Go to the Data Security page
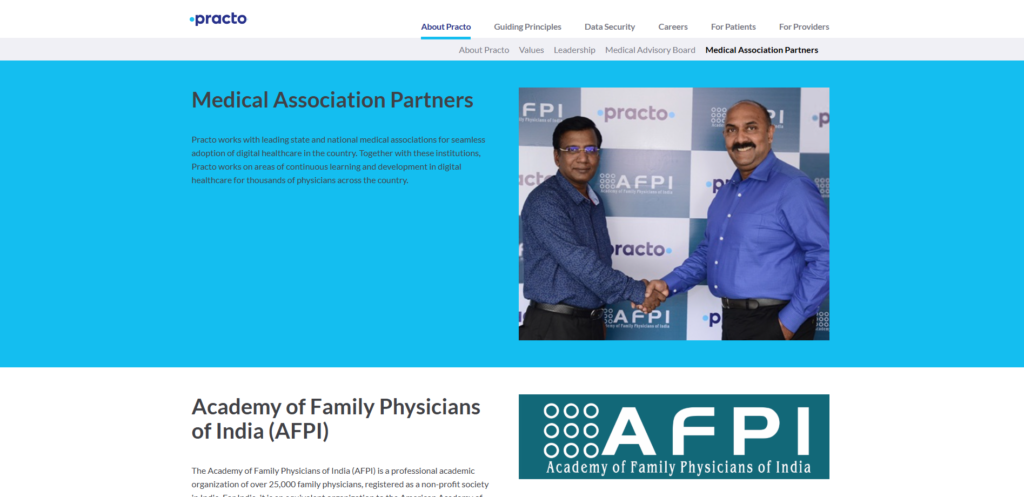Screen dimensions: 1024x497 (610, 27)
